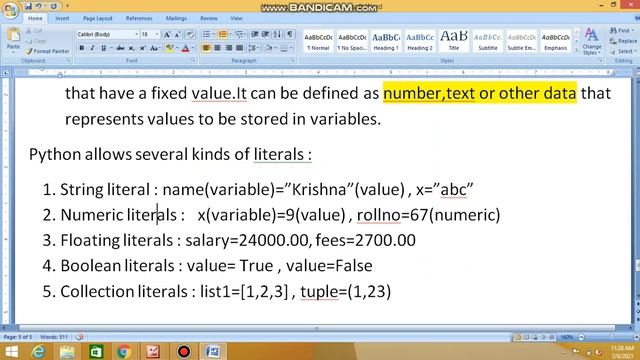
Task: Shrink the font size
Action: 178,35
